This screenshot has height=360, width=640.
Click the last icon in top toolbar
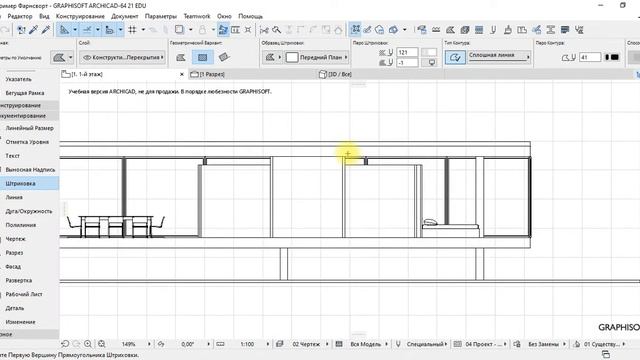tap(579, 30)
